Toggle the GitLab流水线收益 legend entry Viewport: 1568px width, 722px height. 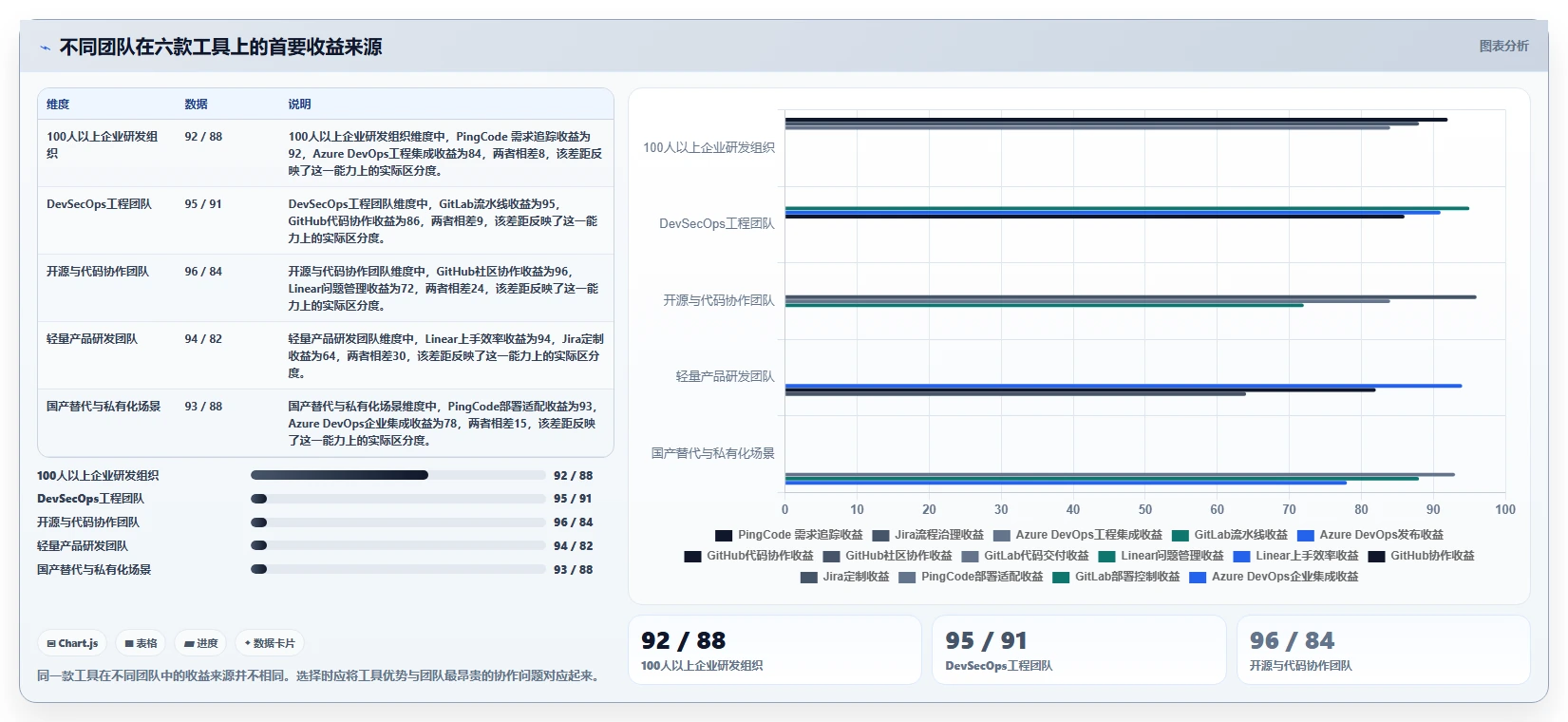point(1230,535)
